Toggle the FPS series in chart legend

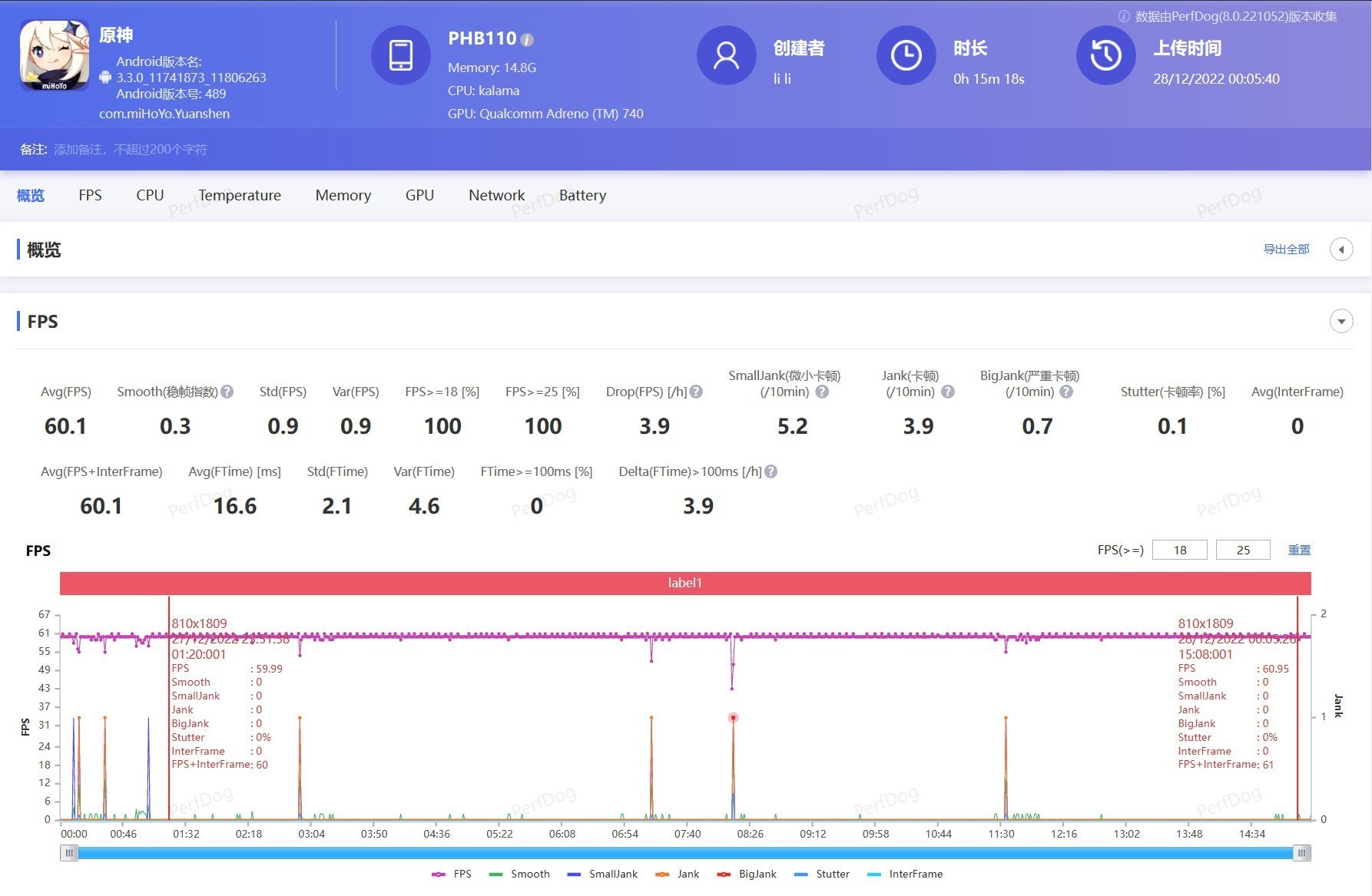click(452, 874)
